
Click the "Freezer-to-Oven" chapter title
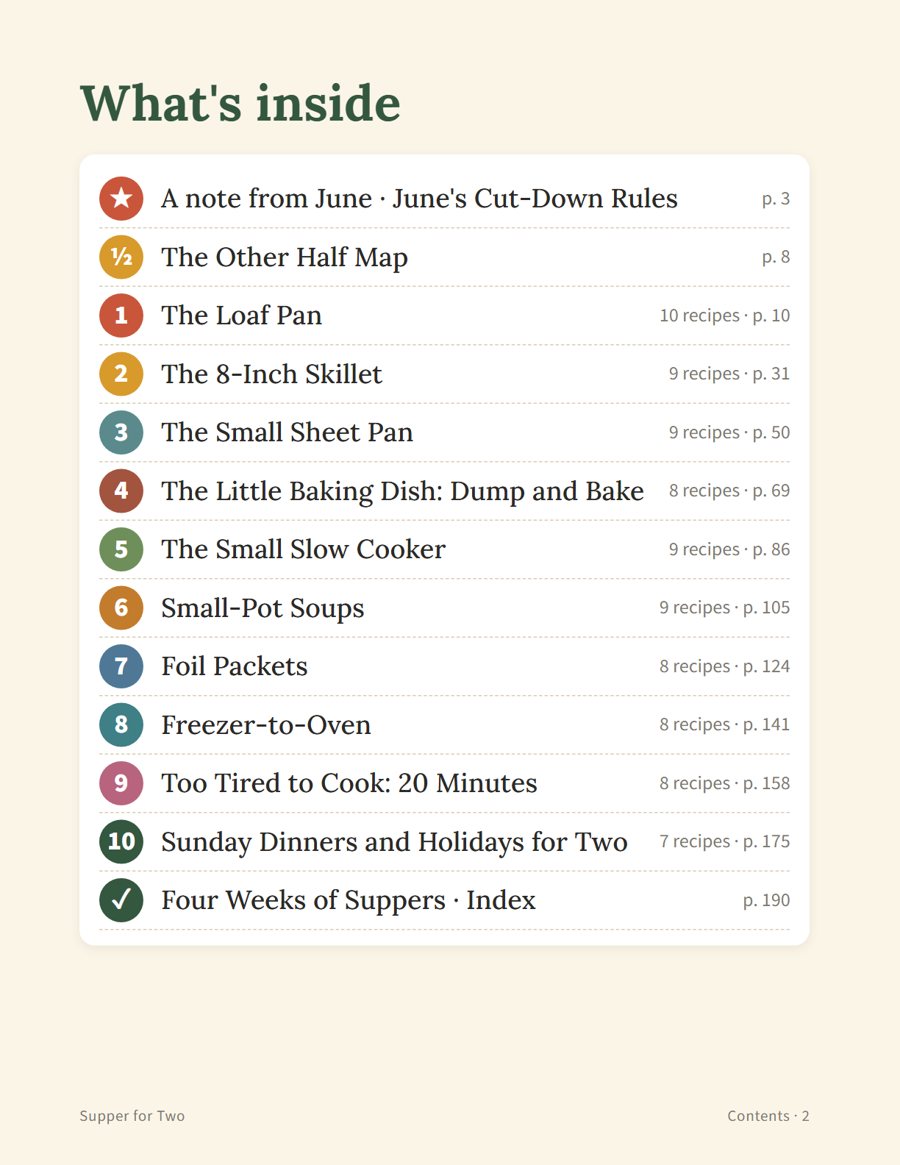click(x=266, y=724)
